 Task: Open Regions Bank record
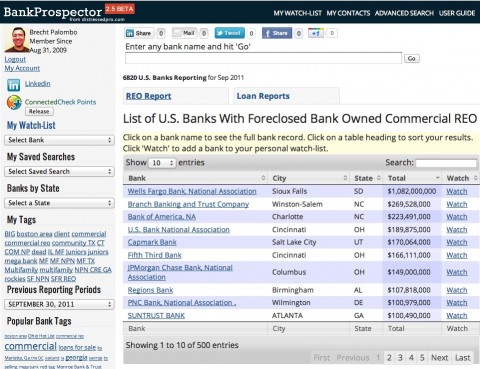tap(150, 290)
